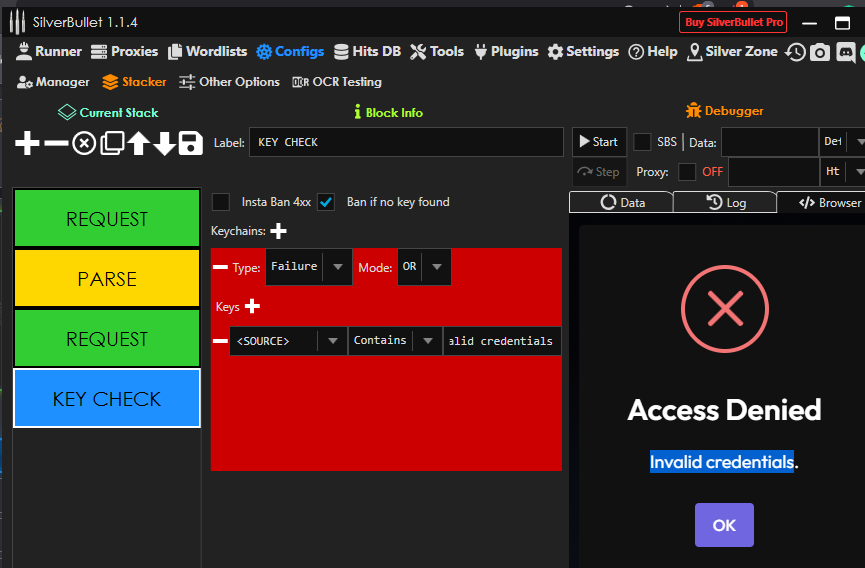This screenshot has width=865, height=568.
Task: Open the Runner section
Action: pos(49,51)
